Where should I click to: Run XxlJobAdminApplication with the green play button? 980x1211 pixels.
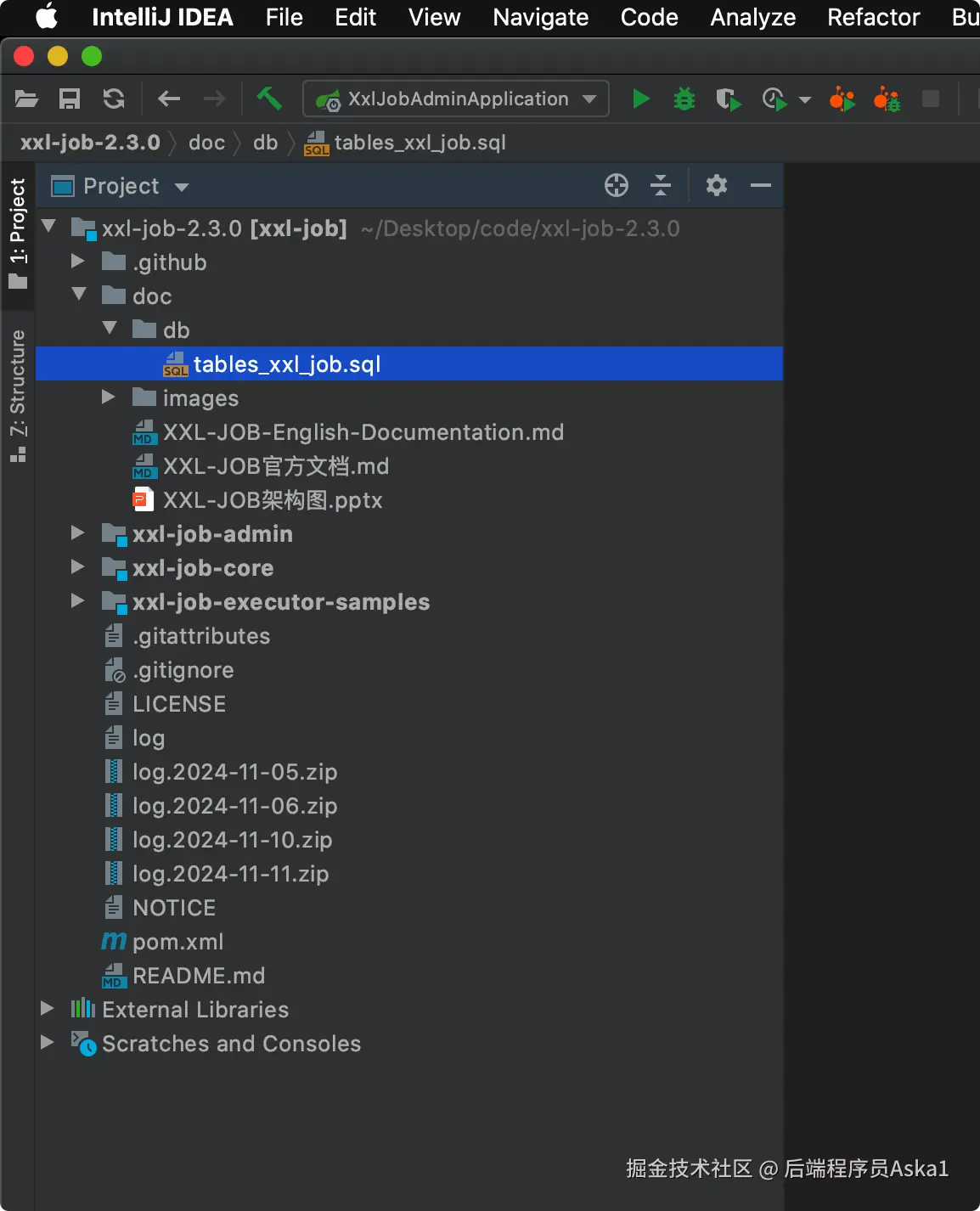pos(641,99)
